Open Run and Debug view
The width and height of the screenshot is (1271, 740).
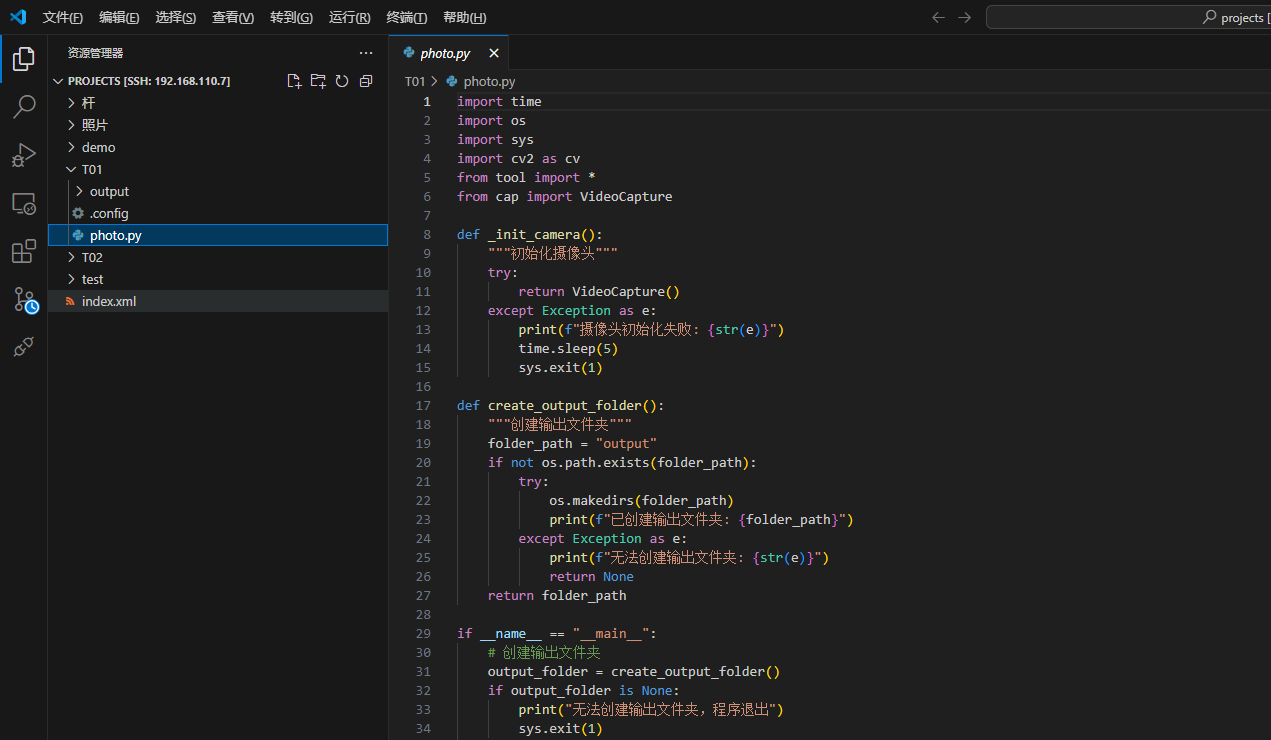[x=24, y=155]
